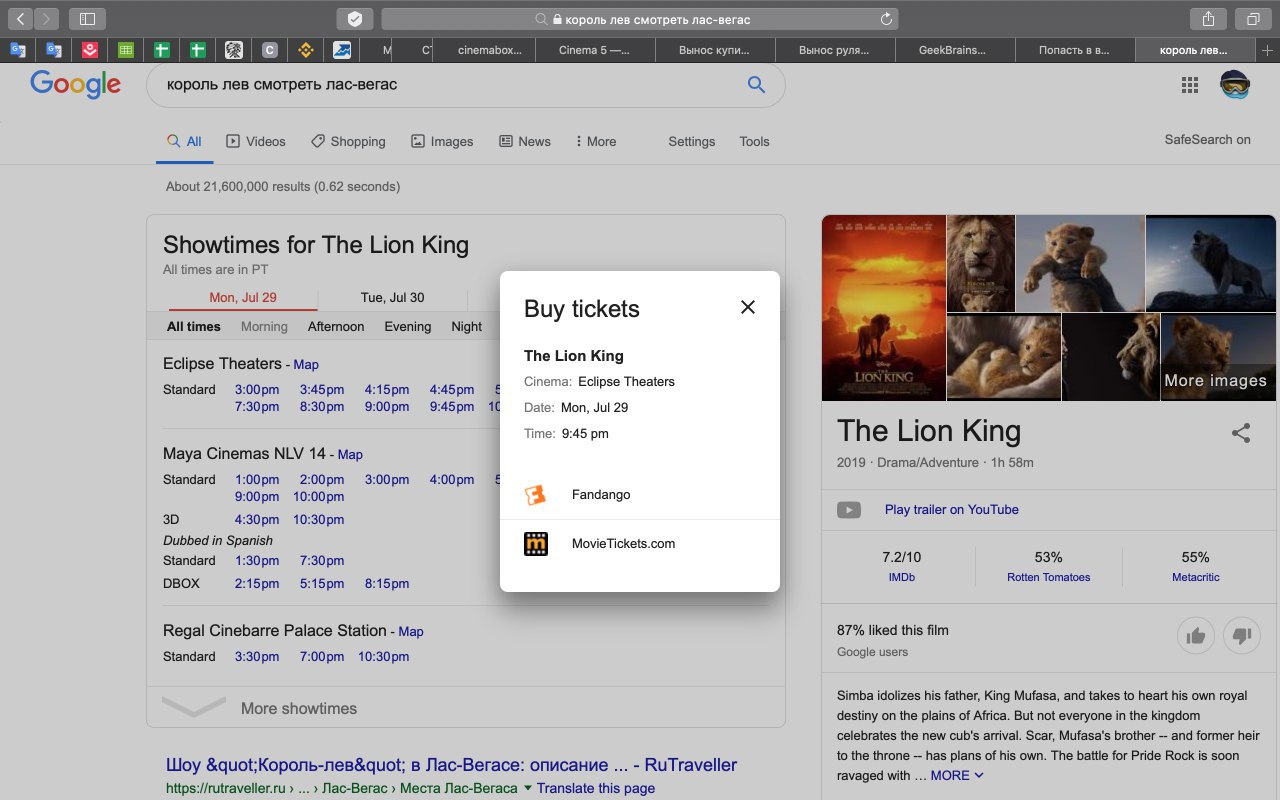This screenshot has height=800, width=1280.
Task: Switch to the red Pocket pinned tab
Action: 90,50
